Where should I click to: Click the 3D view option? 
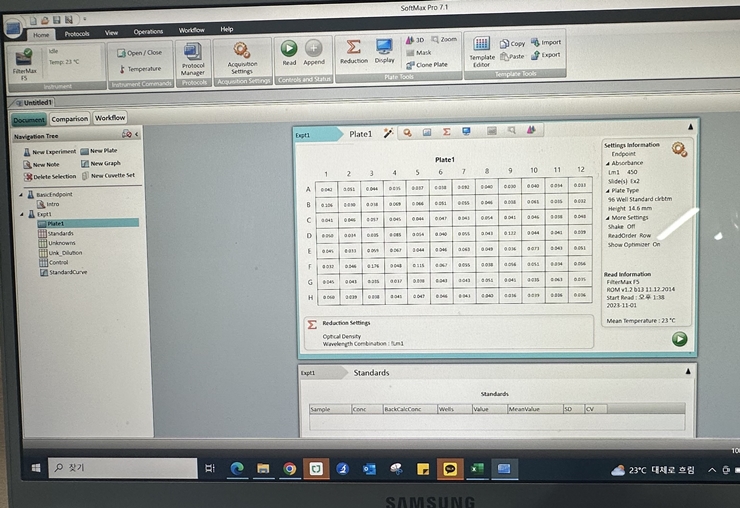[415, 40]
